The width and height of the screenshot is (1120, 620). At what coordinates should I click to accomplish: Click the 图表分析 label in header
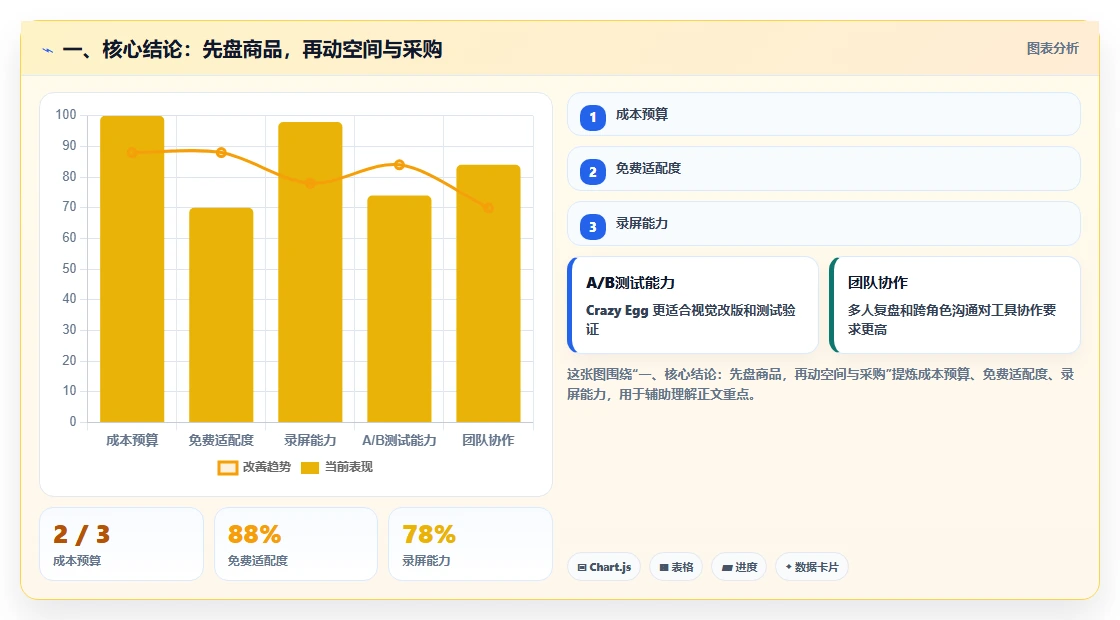1052,49
